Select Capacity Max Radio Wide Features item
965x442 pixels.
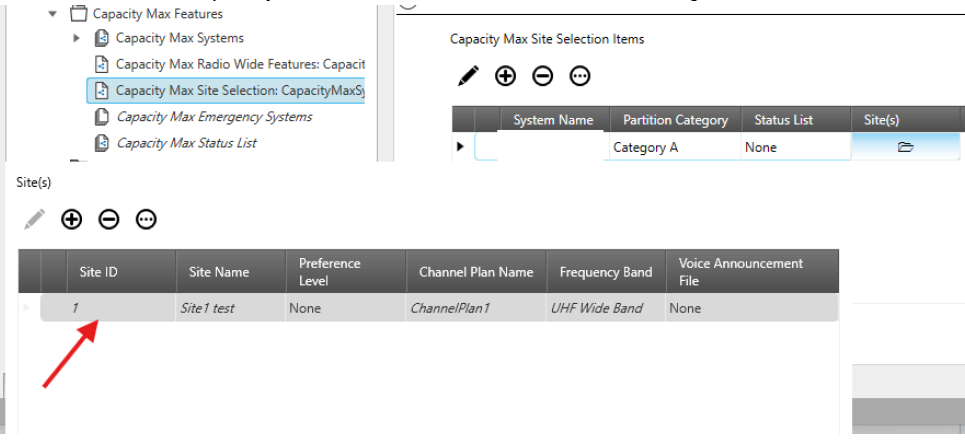pos(240,64)
